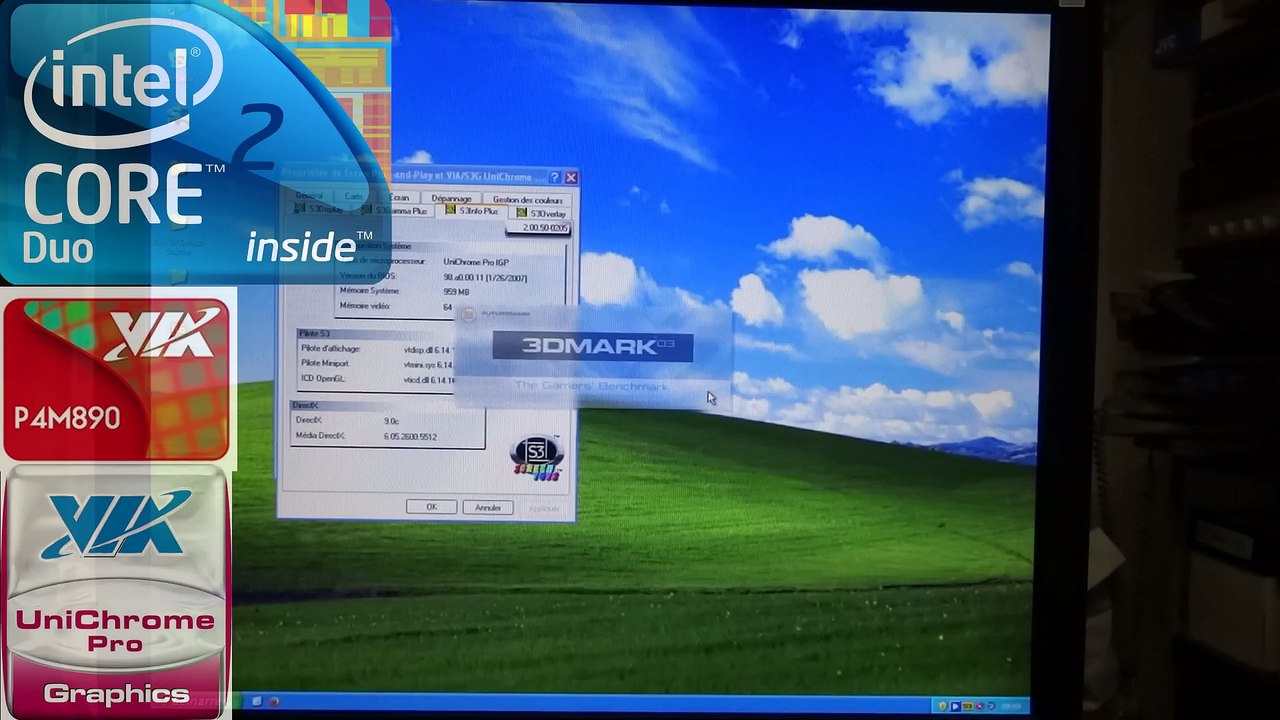Viewport: 1280px width, 720px height.
Task: Click the version number '2.00.50-0205'
Action: [545, 228]
